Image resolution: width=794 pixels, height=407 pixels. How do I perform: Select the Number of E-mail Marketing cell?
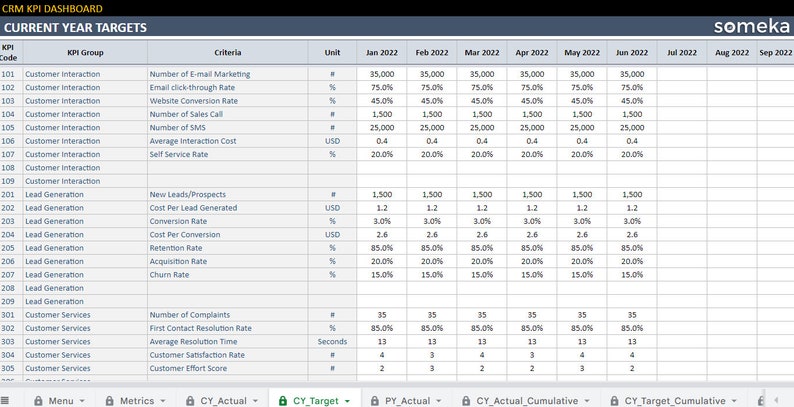tap(227, 74)
